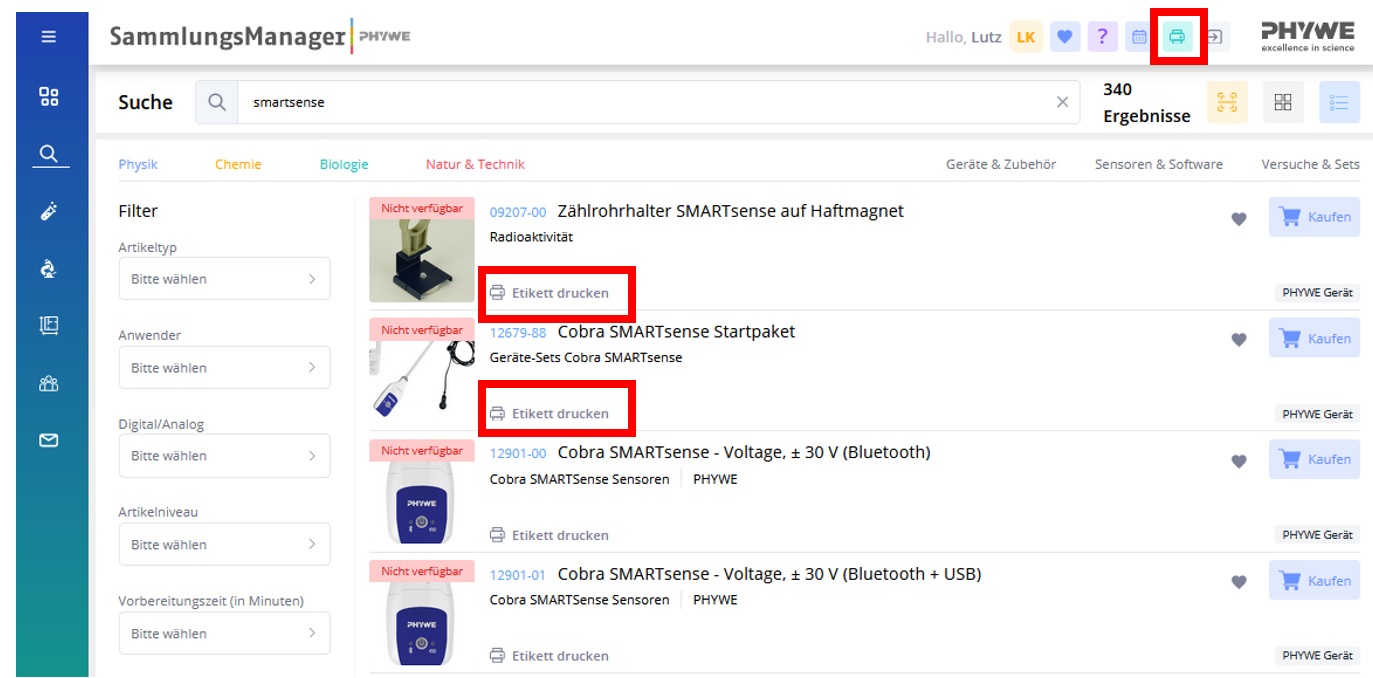This screenshot has height=678, width=1373.
Task: Open the calendar icon in the header
Action: pyautogui.click(x=1139, y=37)
